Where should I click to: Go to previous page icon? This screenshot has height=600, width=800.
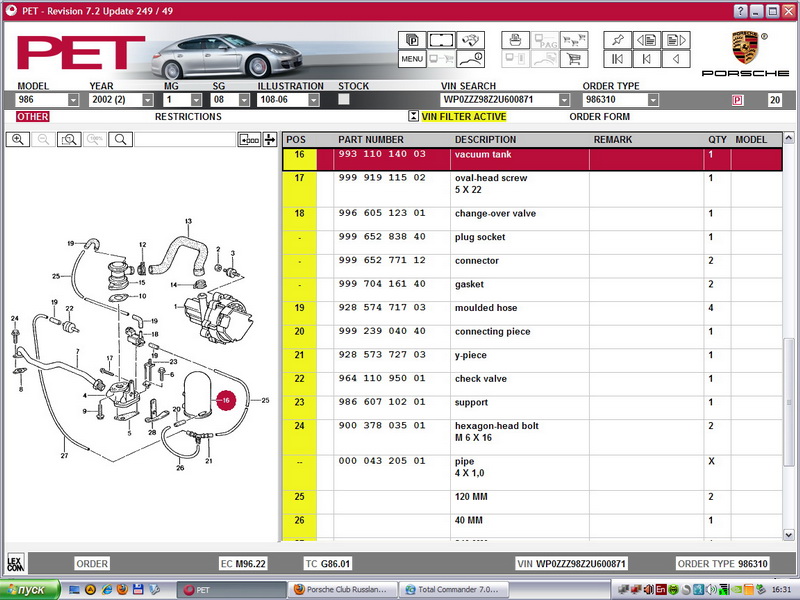(647, 40)
